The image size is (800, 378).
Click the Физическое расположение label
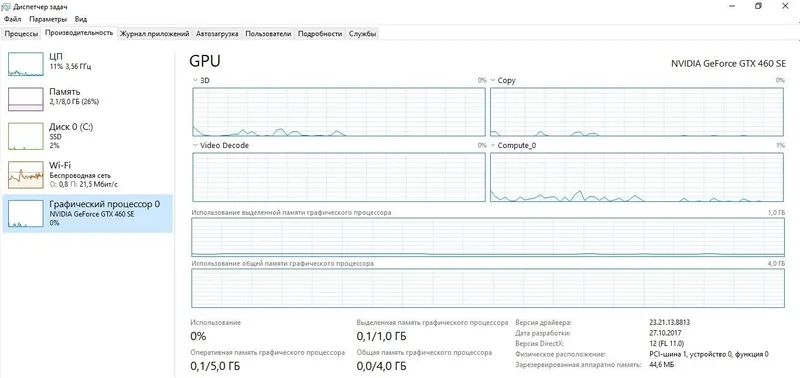pyautogui.click(x=560, y=354)
